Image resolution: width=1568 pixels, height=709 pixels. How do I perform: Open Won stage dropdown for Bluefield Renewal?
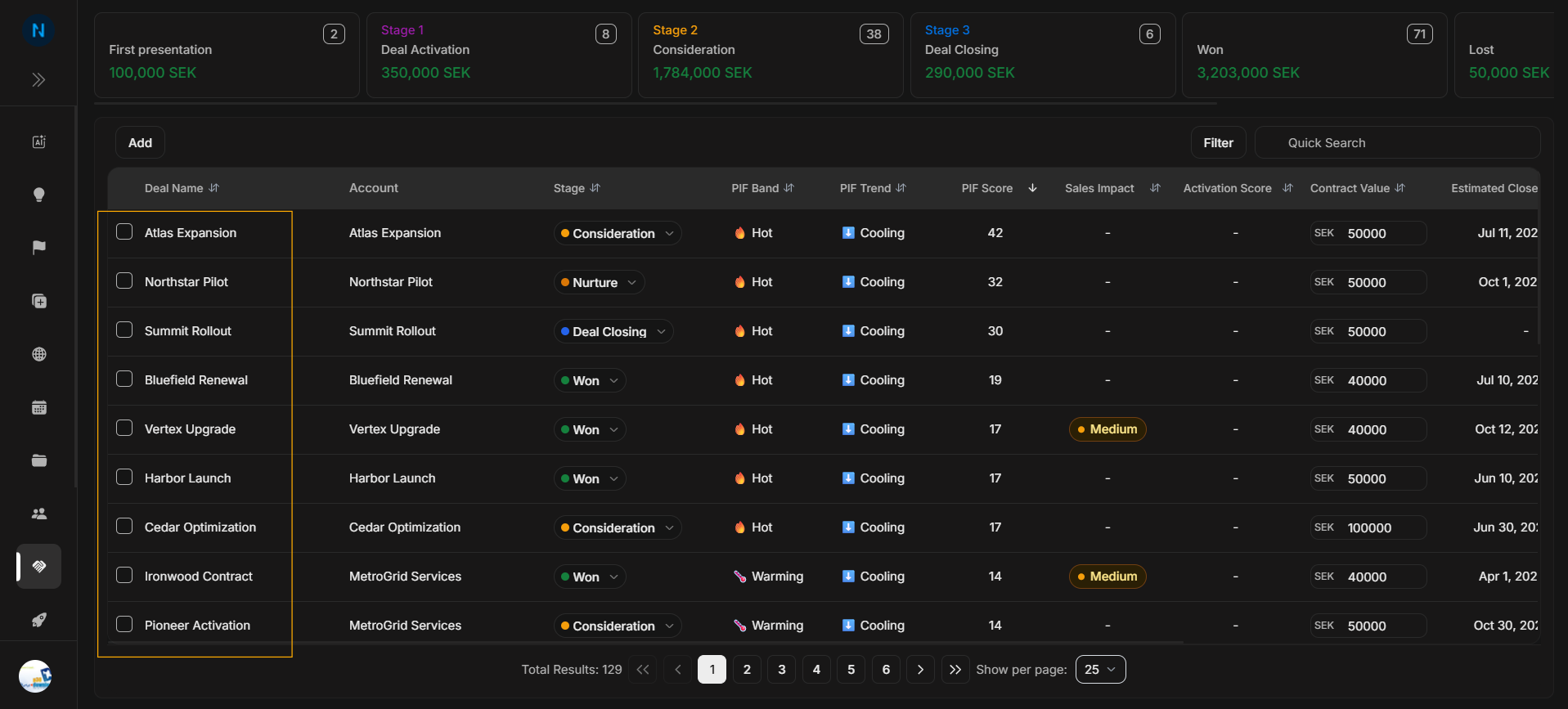[590, 380]
